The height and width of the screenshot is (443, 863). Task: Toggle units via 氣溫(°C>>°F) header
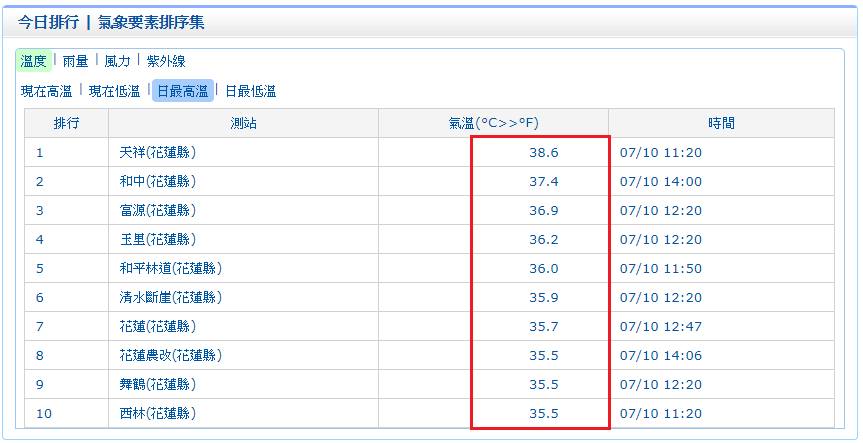[494, 123]
